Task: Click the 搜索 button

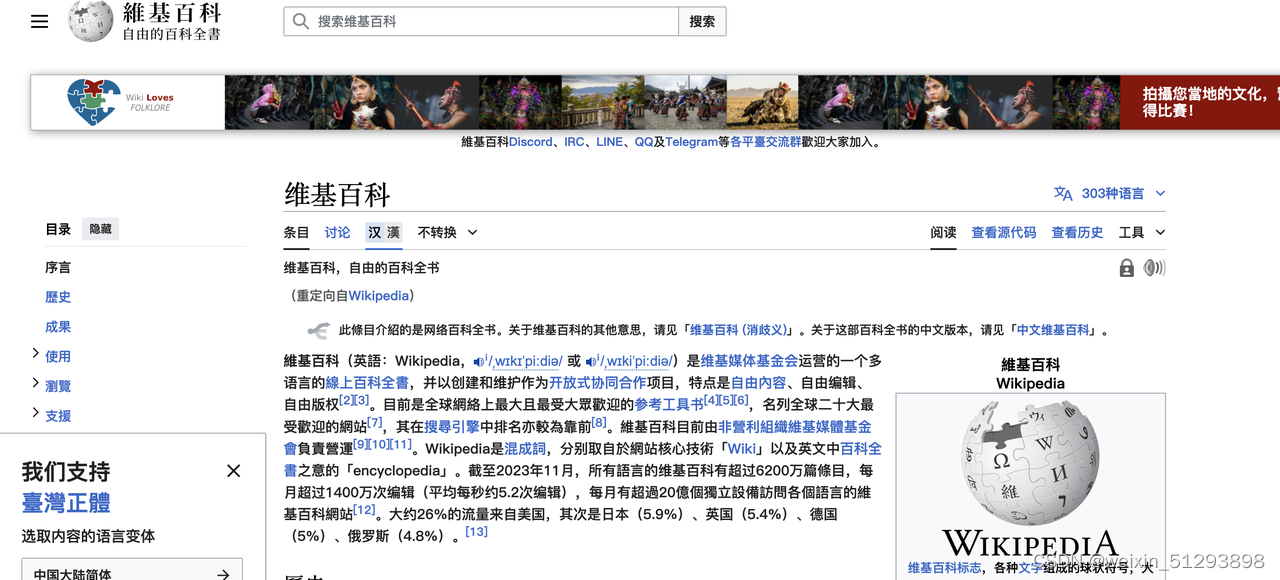Action: [702, 21]
